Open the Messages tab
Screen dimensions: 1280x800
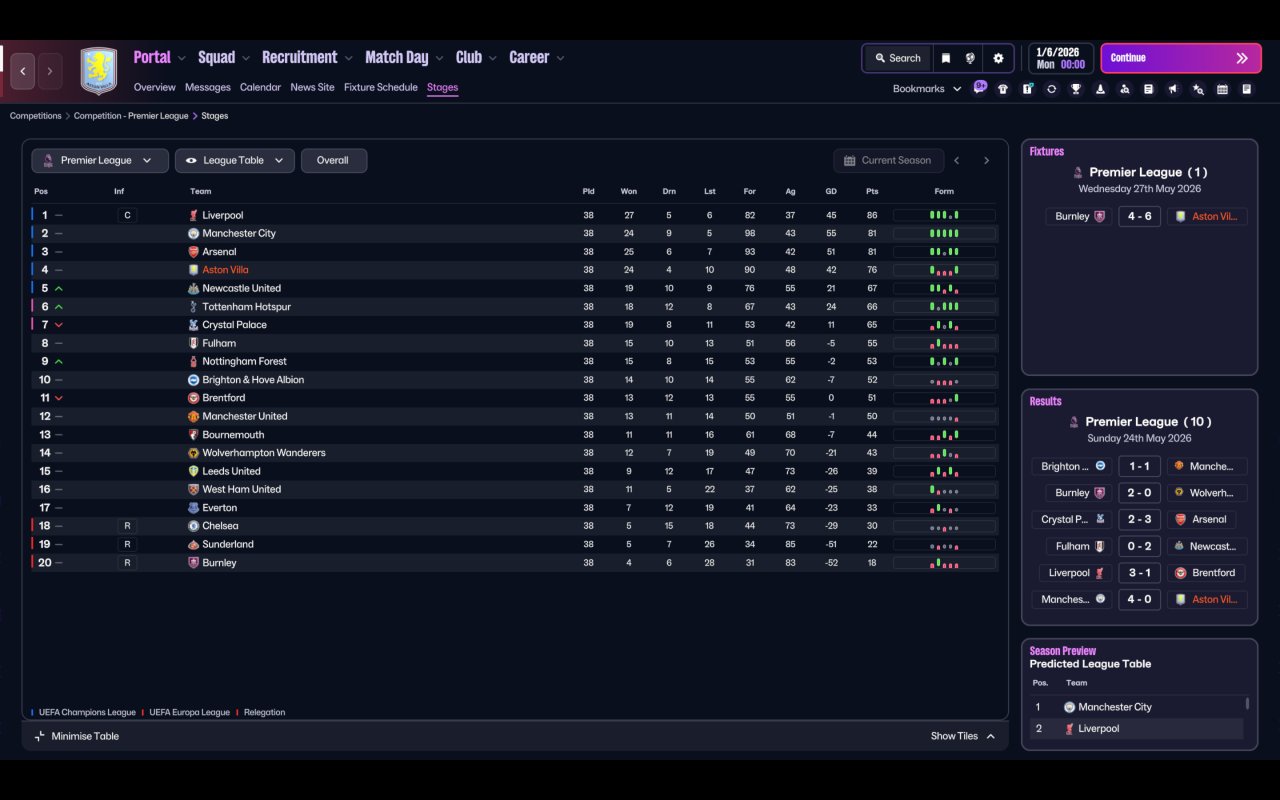click(x=208, y=87)
